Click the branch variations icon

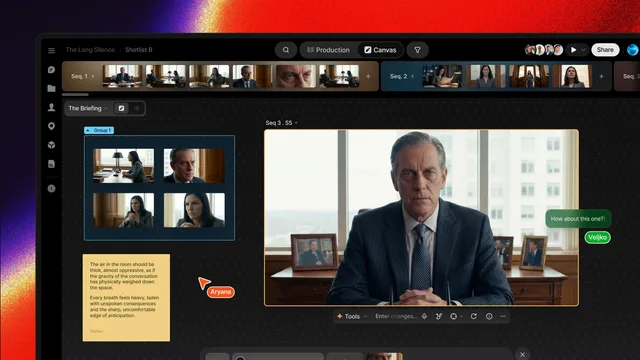point(439,316)
